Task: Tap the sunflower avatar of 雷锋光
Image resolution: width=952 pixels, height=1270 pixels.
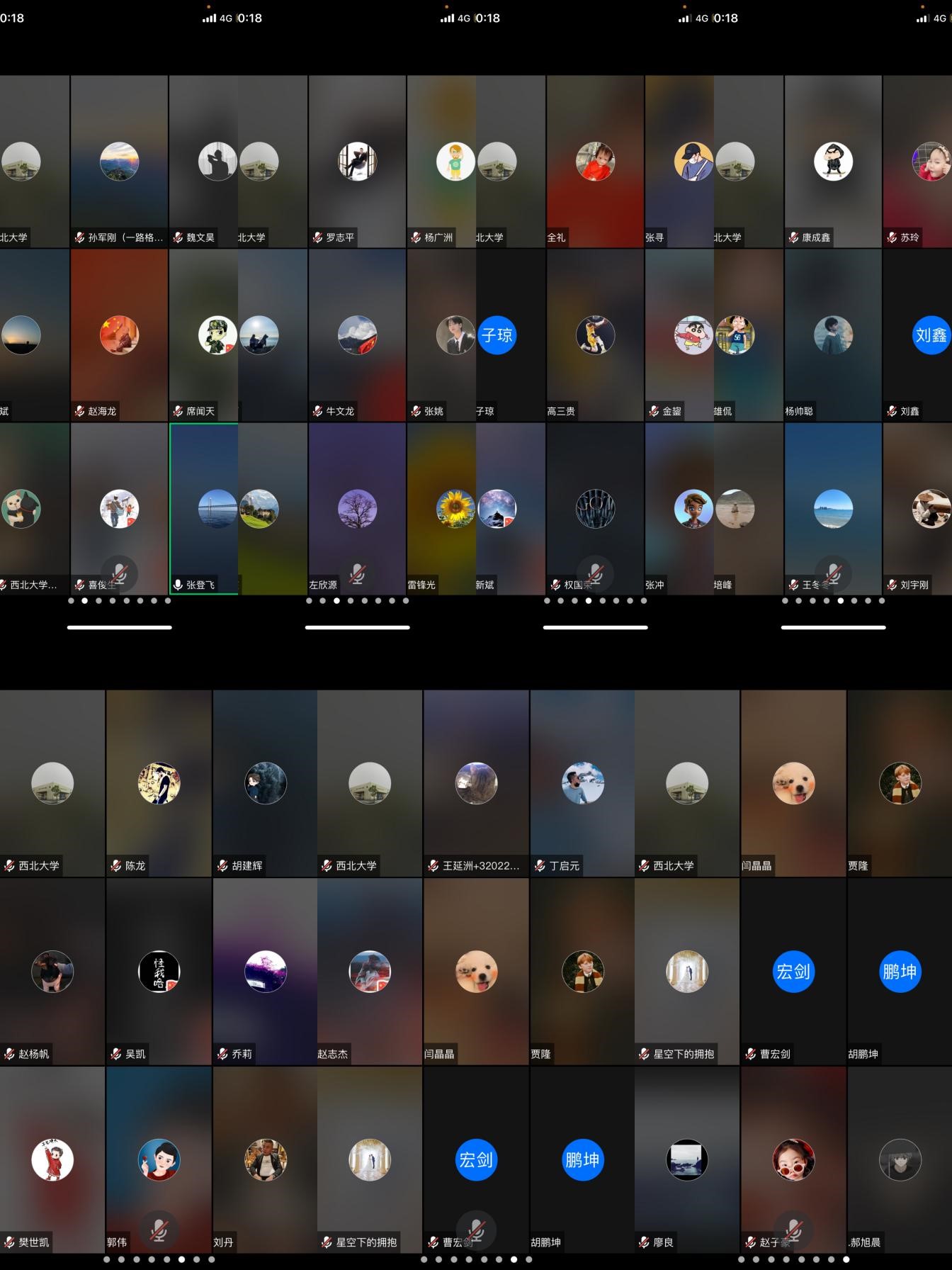Action: 455,509
